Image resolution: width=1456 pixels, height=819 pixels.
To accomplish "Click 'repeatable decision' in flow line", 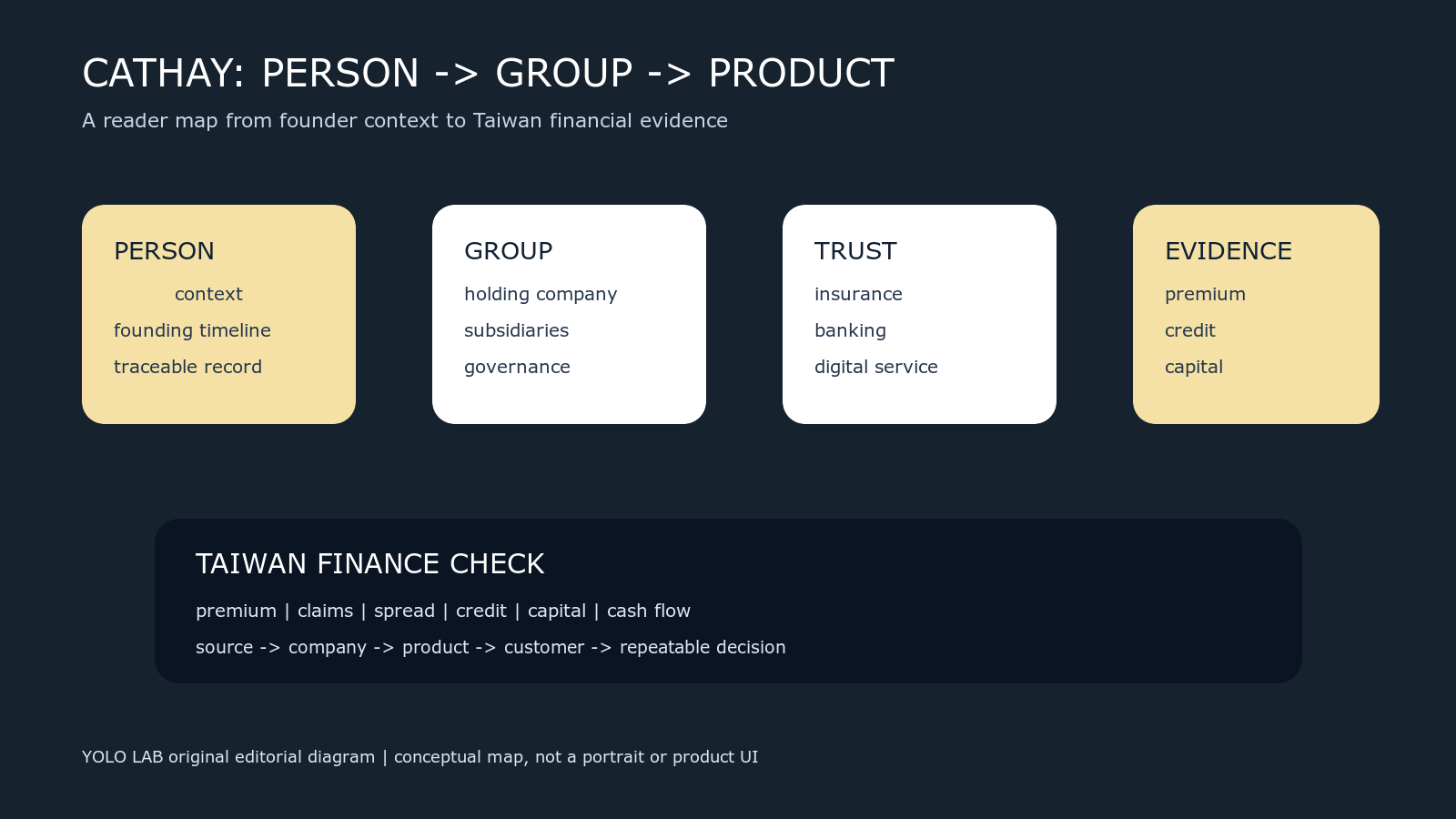I will [x=702, y=648].
